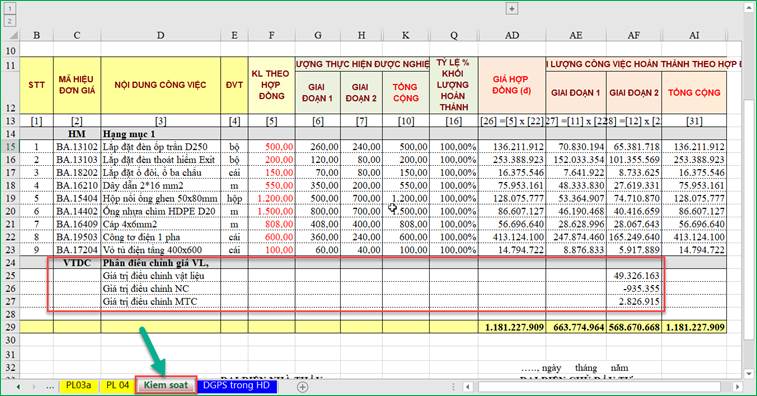Click horizontal scrollbar left arrow
The width and height of the screenshot is (757, 396).
tap(467, 386)
